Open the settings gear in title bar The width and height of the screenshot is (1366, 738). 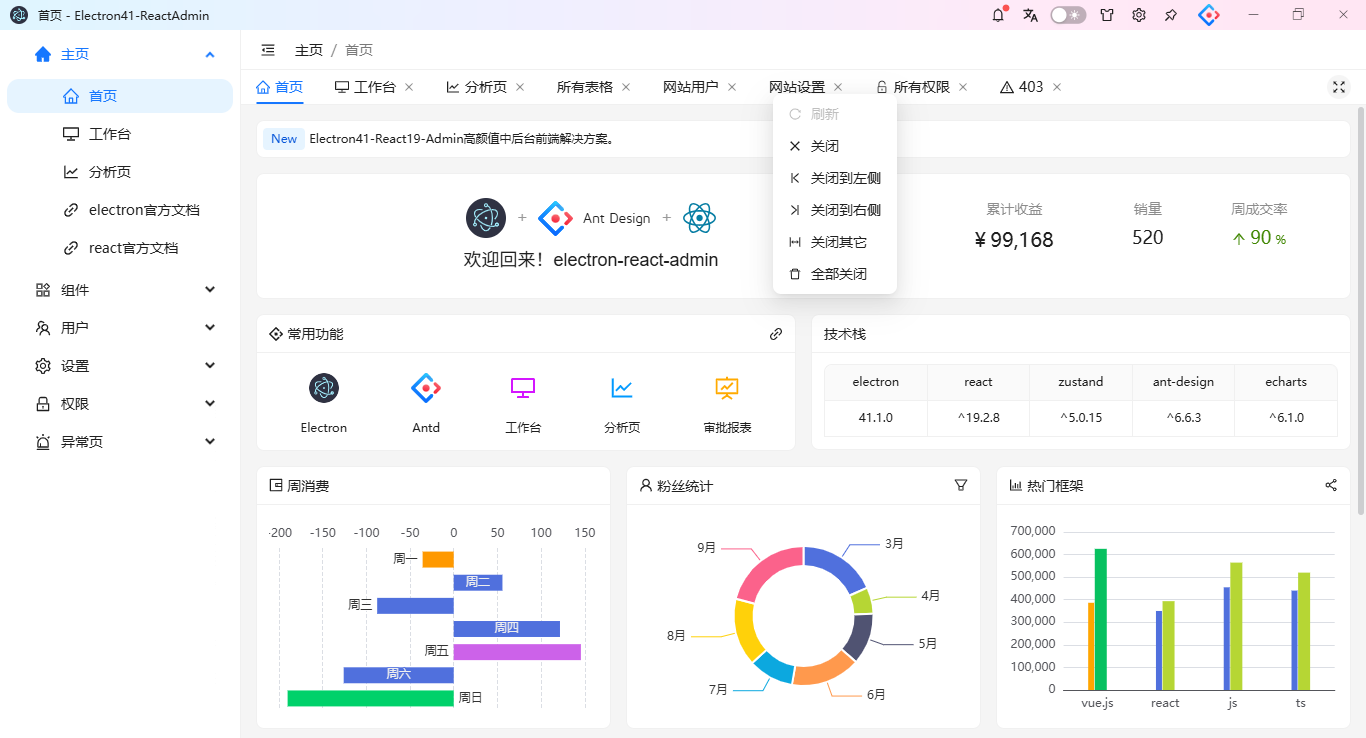1139,15
